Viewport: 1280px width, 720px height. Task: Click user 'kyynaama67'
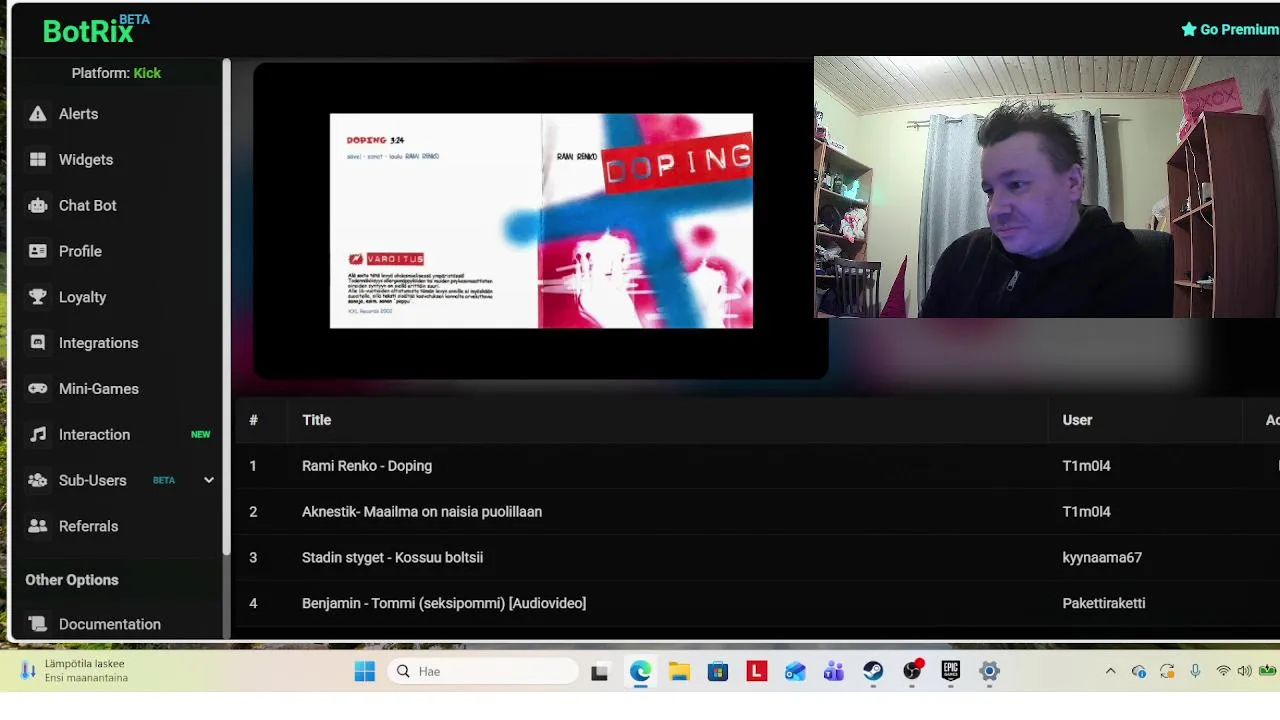pyautogui.click(x=1102, y=558)
